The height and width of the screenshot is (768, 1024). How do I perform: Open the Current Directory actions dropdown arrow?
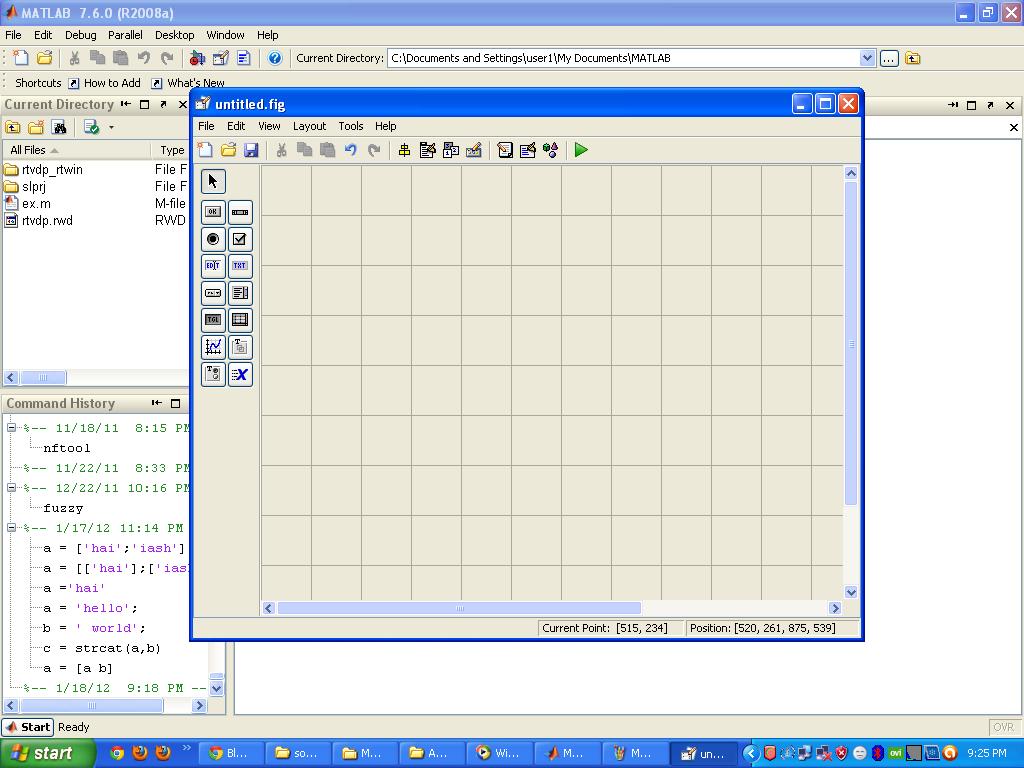point(111,127)
